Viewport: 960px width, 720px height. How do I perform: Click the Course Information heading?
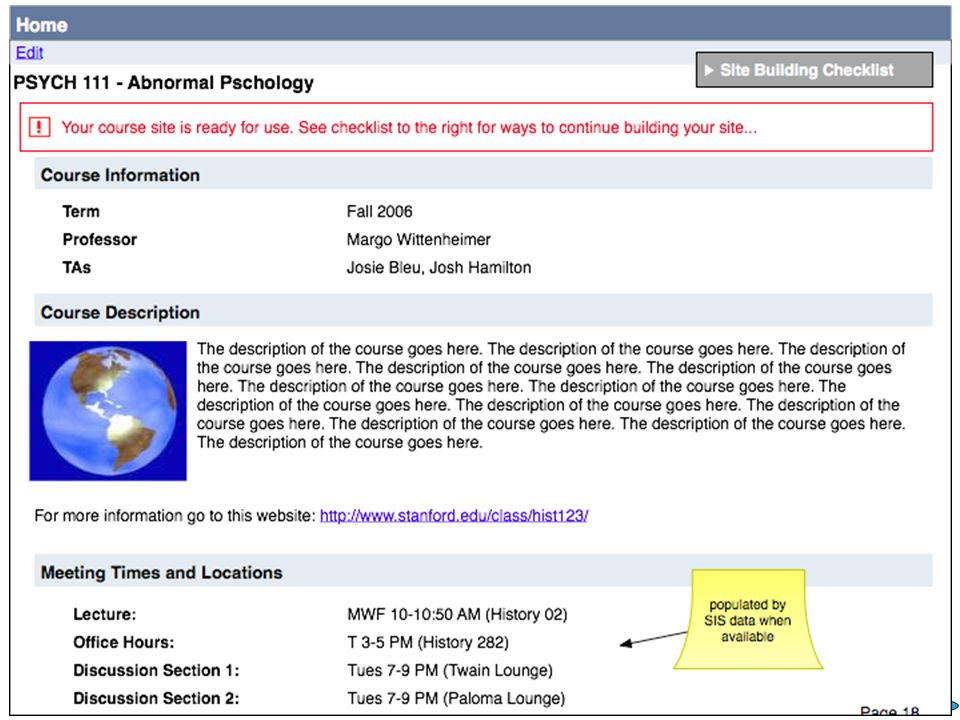click(x=120, y=175)
